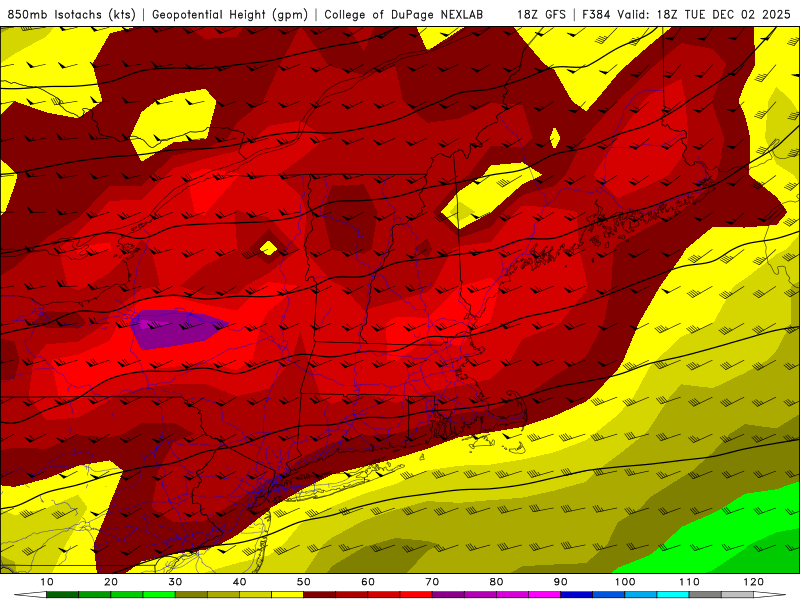Screen dimensions: 800x600
Task: Click the purple 70+ kt wind maximum area
Action: pos(176,329)
